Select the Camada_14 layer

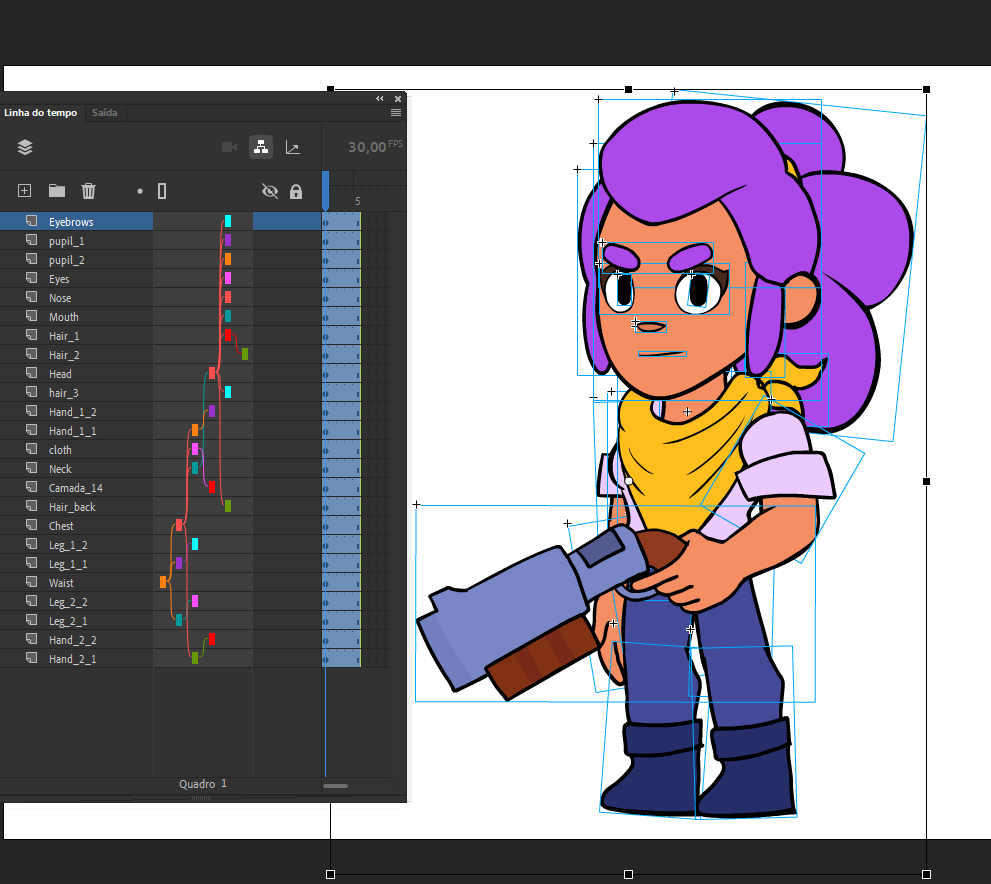tap(76, 487)
